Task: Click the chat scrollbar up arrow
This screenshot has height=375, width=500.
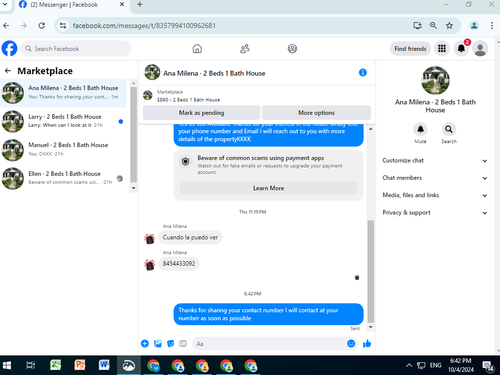Action: 370,129
